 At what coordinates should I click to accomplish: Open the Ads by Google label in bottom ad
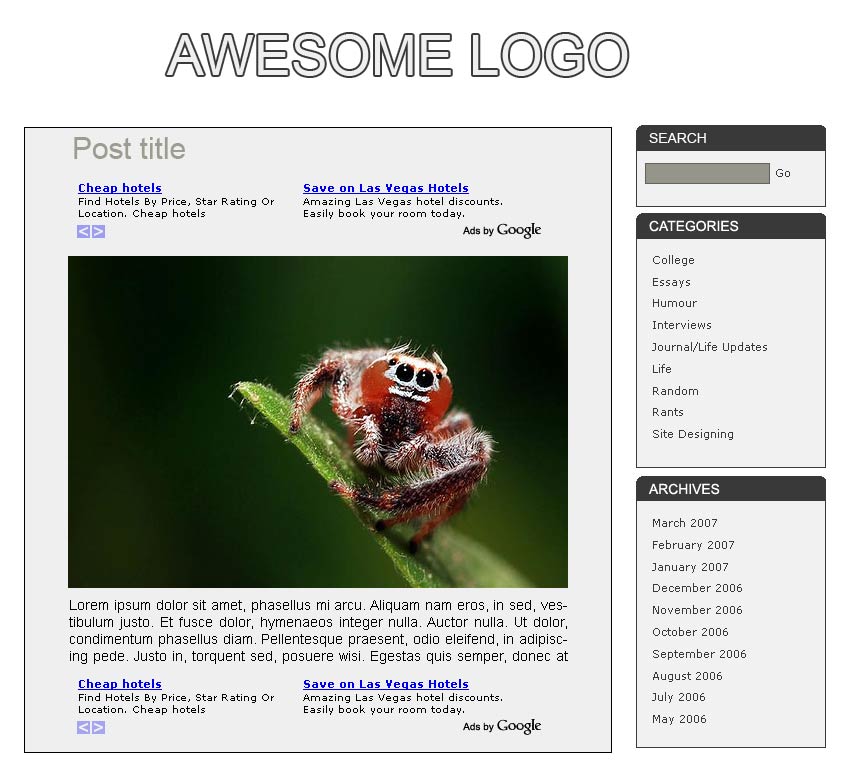[x=502, y=726]
